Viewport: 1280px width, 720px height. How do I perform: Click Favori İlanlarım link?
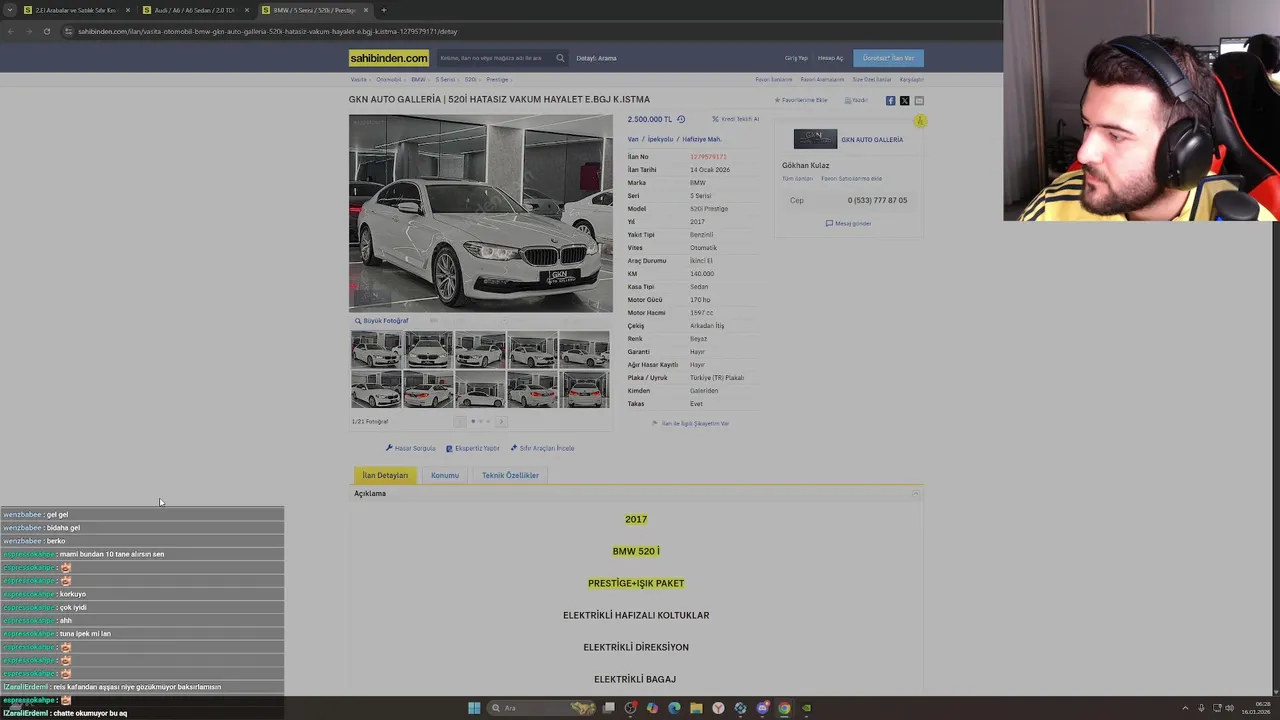[774, 79]
